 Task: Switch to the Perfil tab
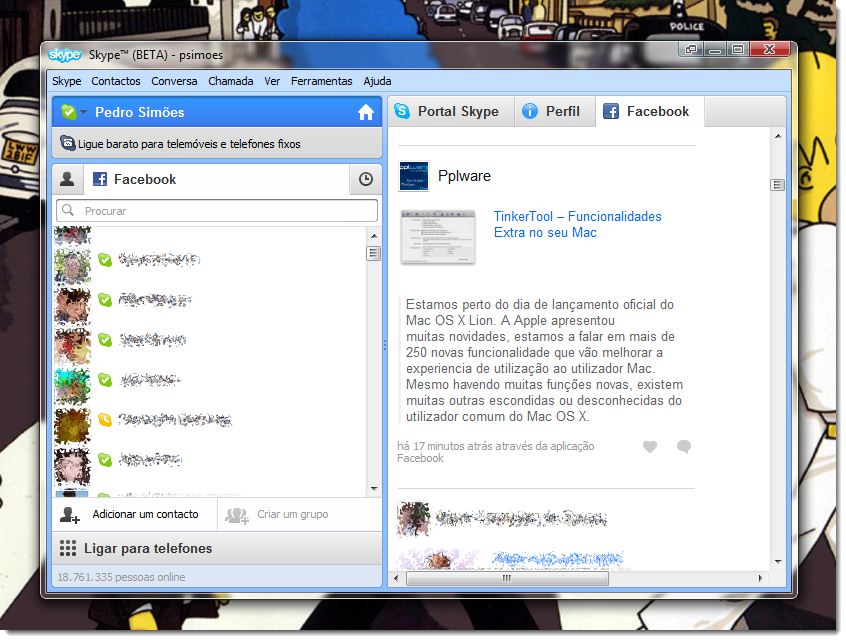tap(555, 111)
